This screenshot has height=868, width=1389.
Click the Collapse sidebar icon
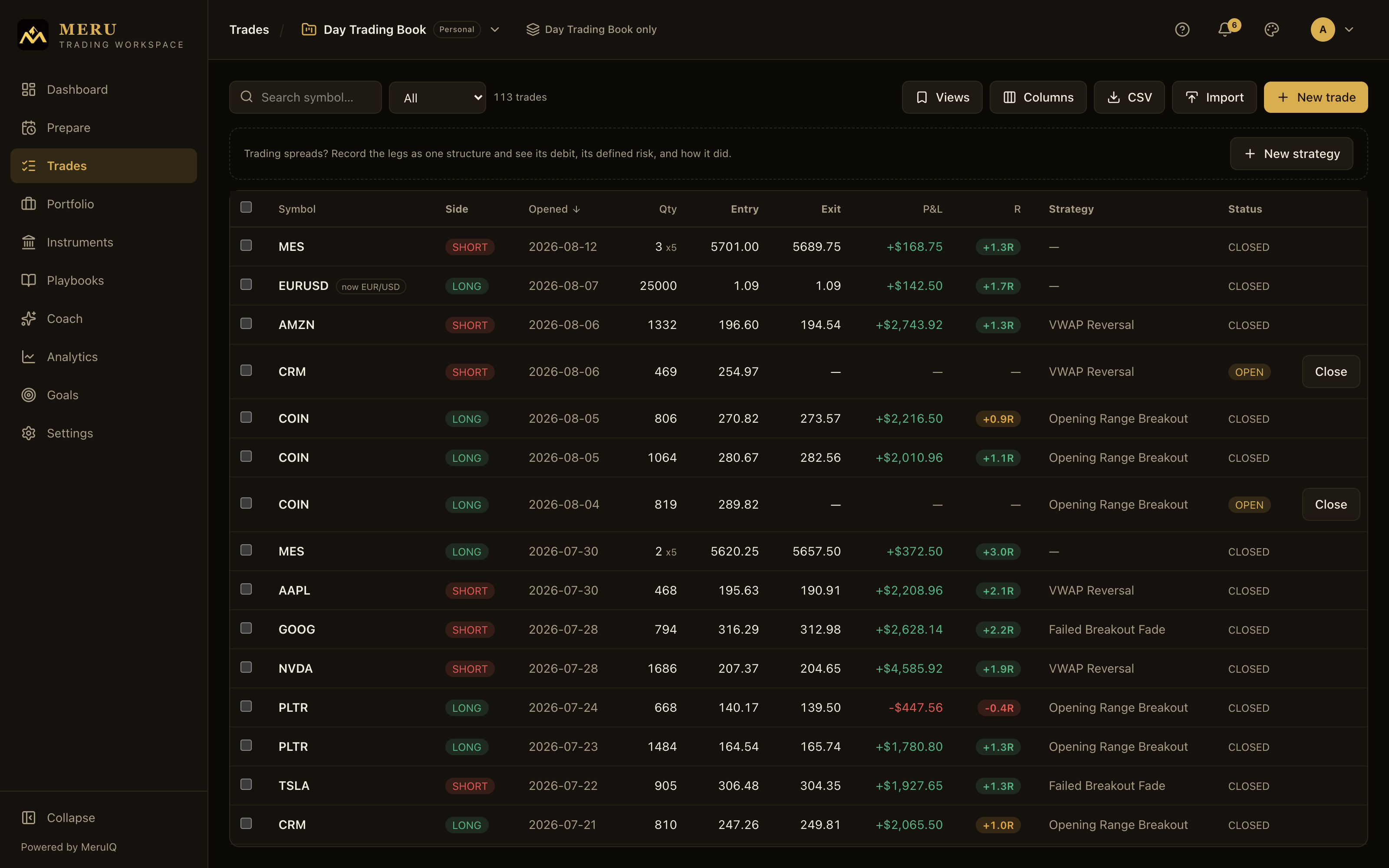point(29,818)
